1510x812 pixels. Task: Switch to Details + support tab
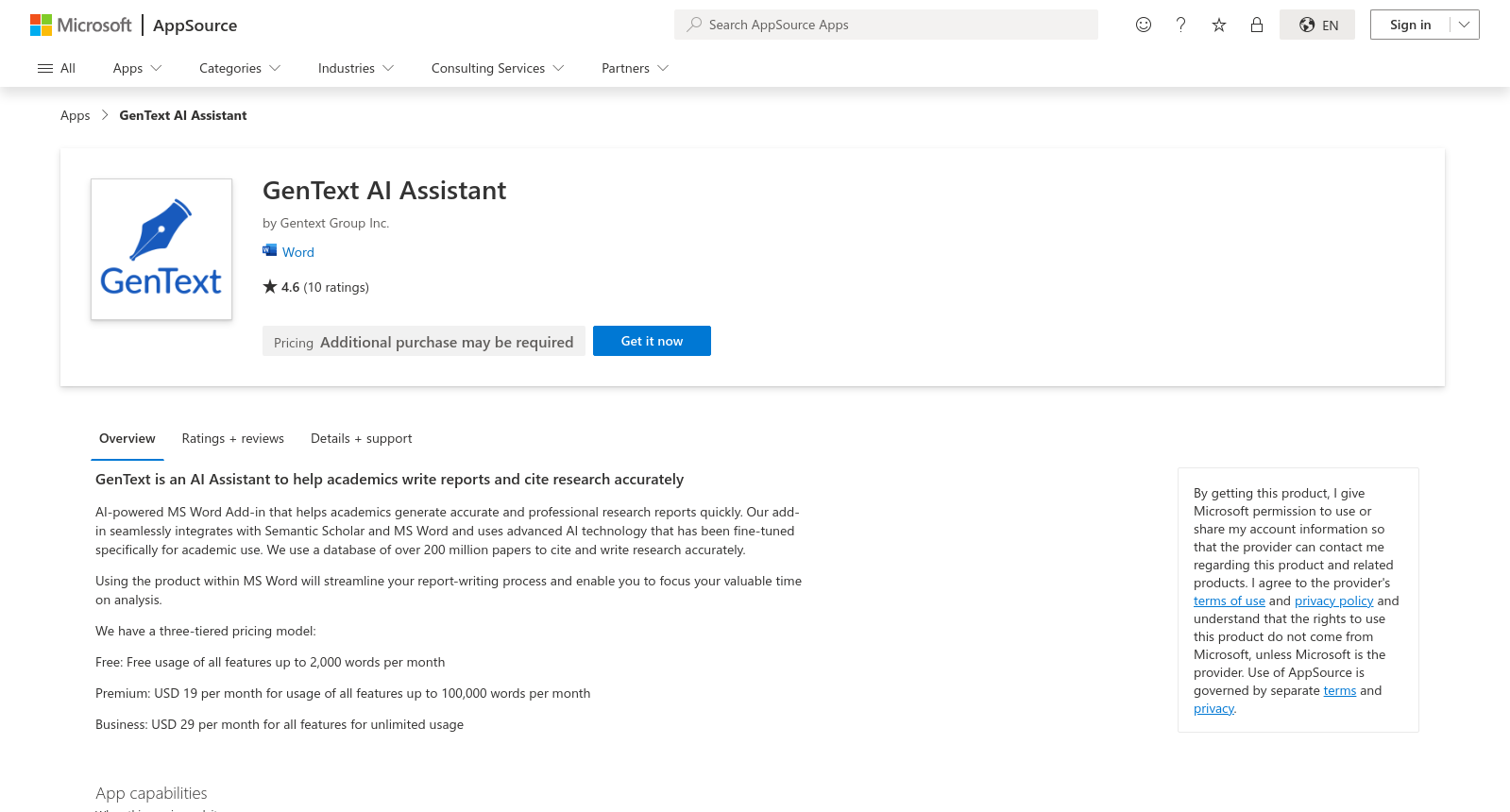click(362, 438)
